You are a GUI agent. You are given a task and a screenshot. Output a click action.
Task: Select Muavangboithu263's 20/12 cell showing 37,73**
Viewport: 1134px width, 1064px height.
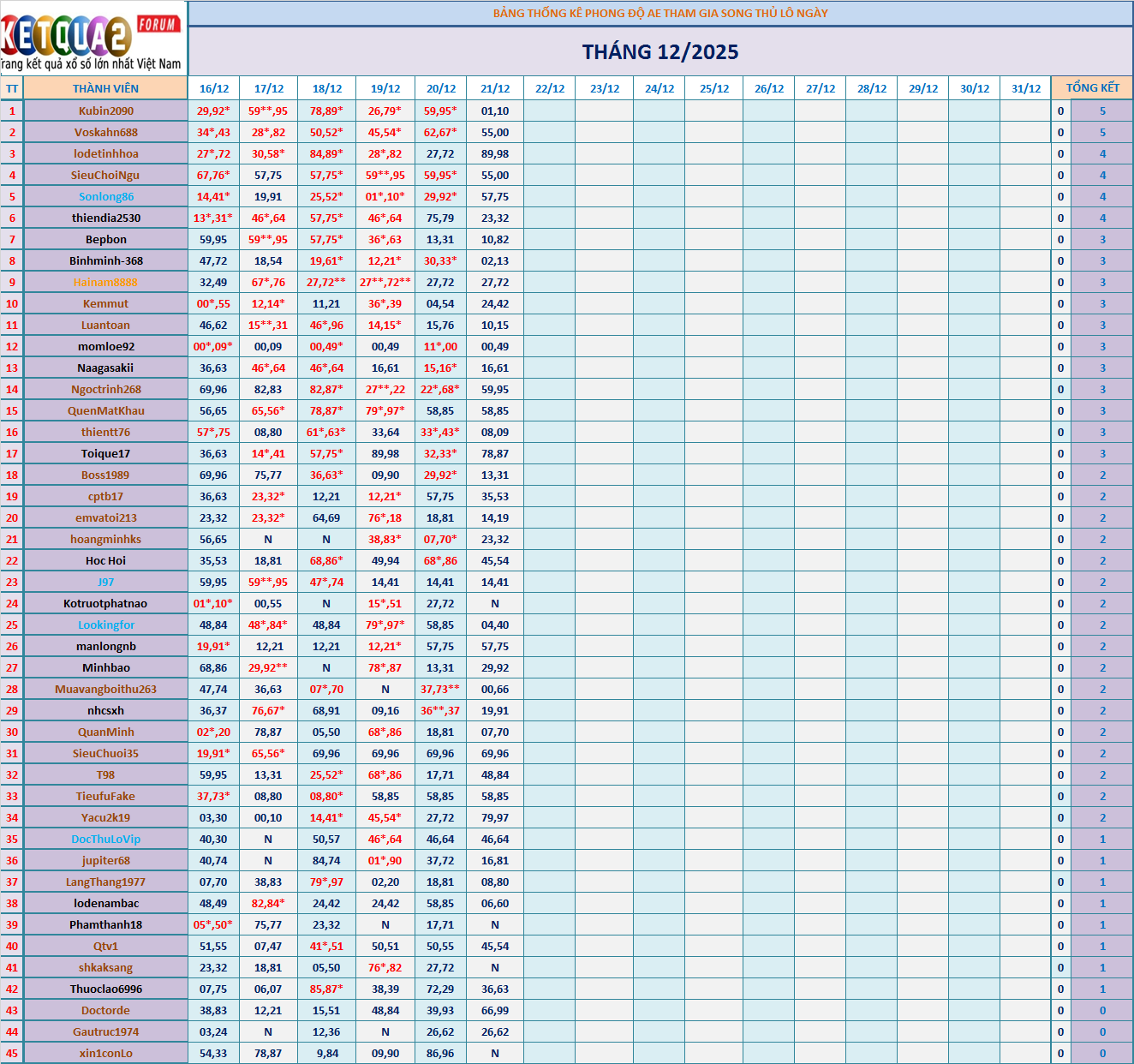(440, 689)
